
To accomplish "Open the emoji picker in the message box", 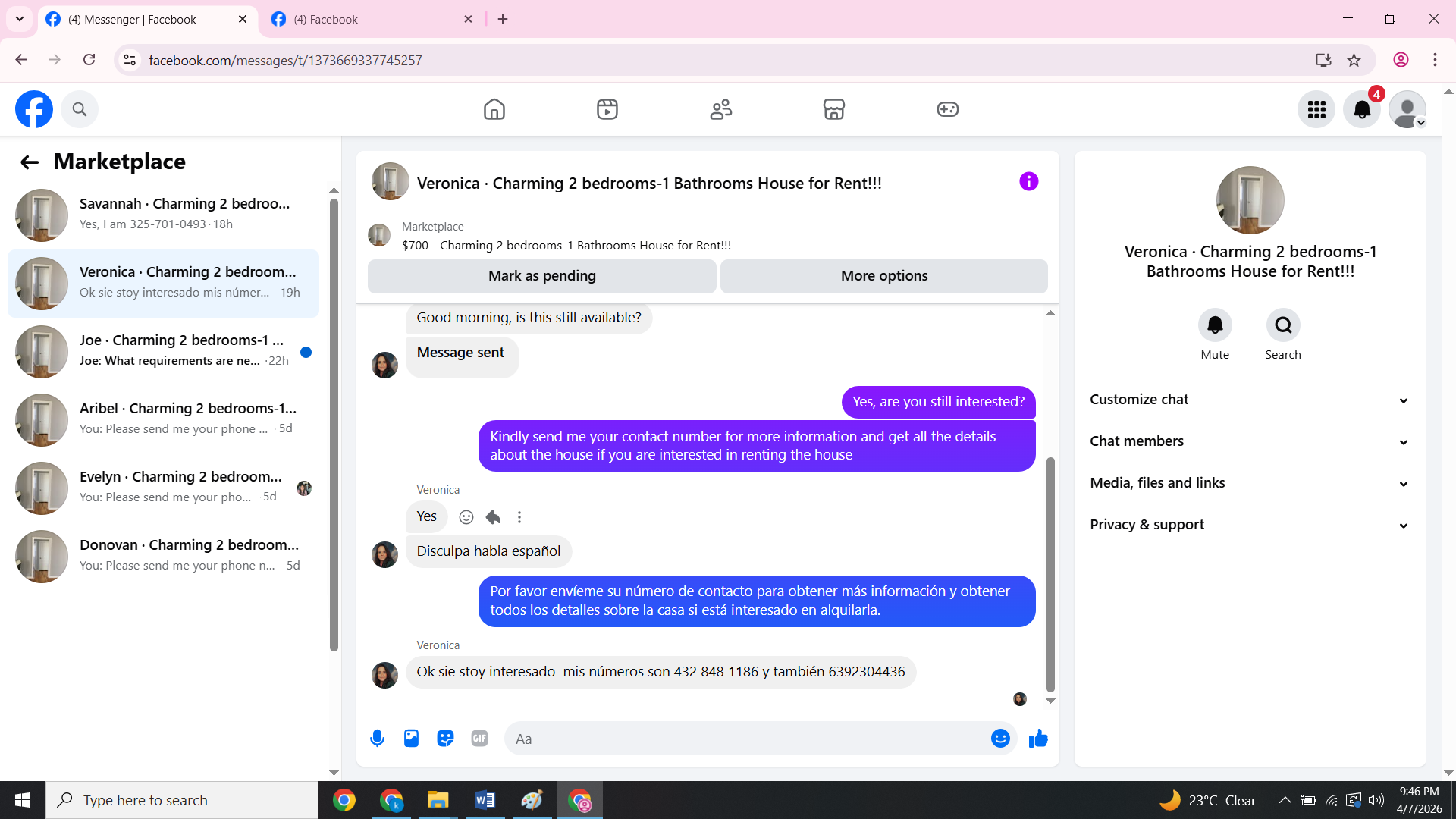I will tap(1000, 739).
